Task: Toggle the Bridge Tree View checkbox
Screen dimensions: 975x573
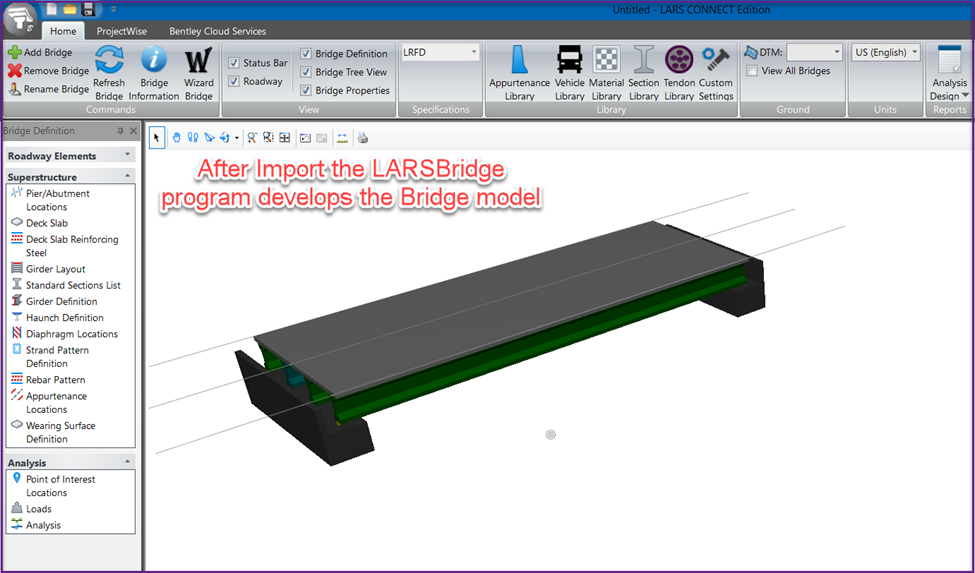Action: 306,72
